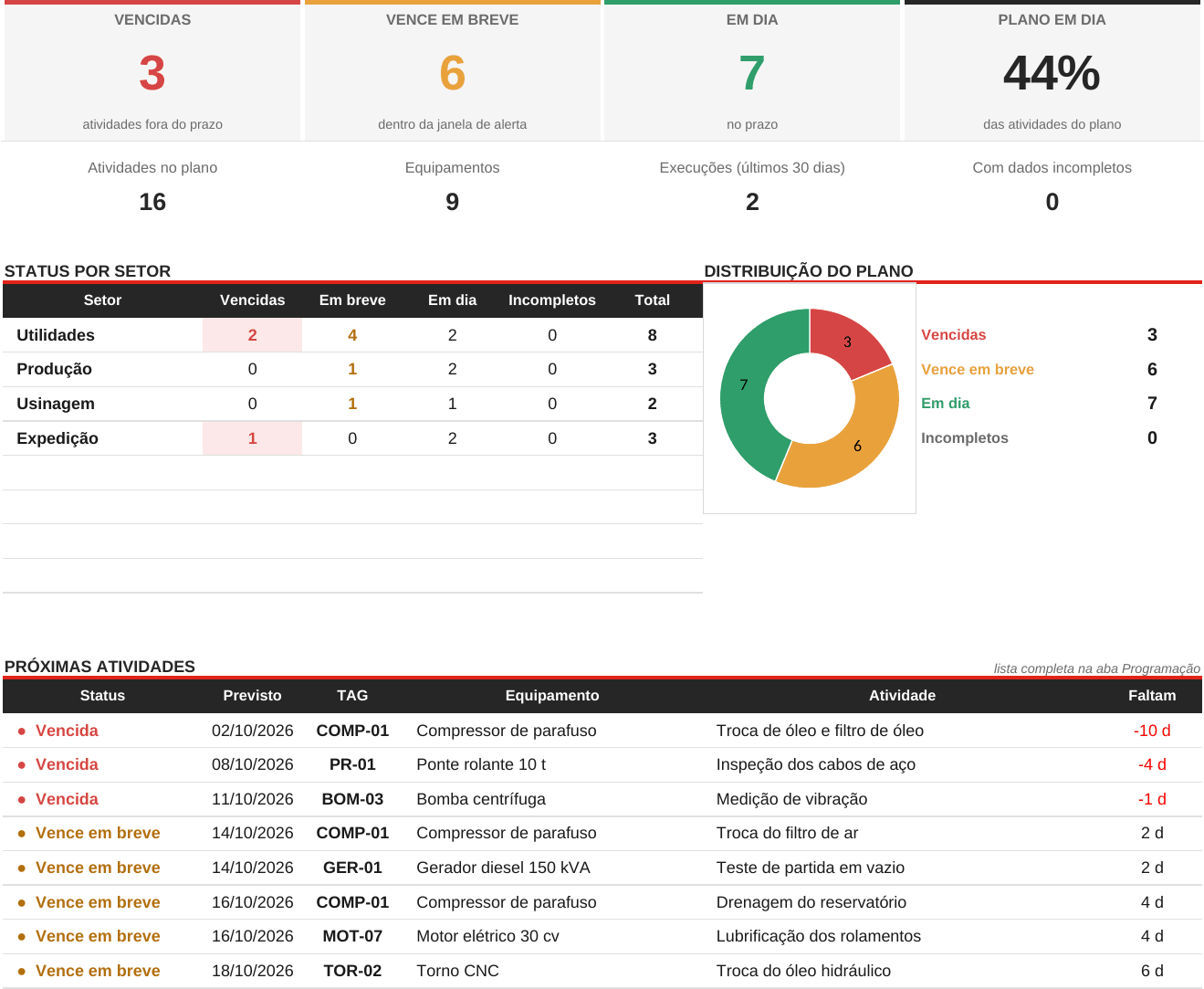Click the highlighted Vencidas cell for Utilidades
The height and width of the screenshot is (989, 1204).
pyautogui.click(x=253, y=335)
